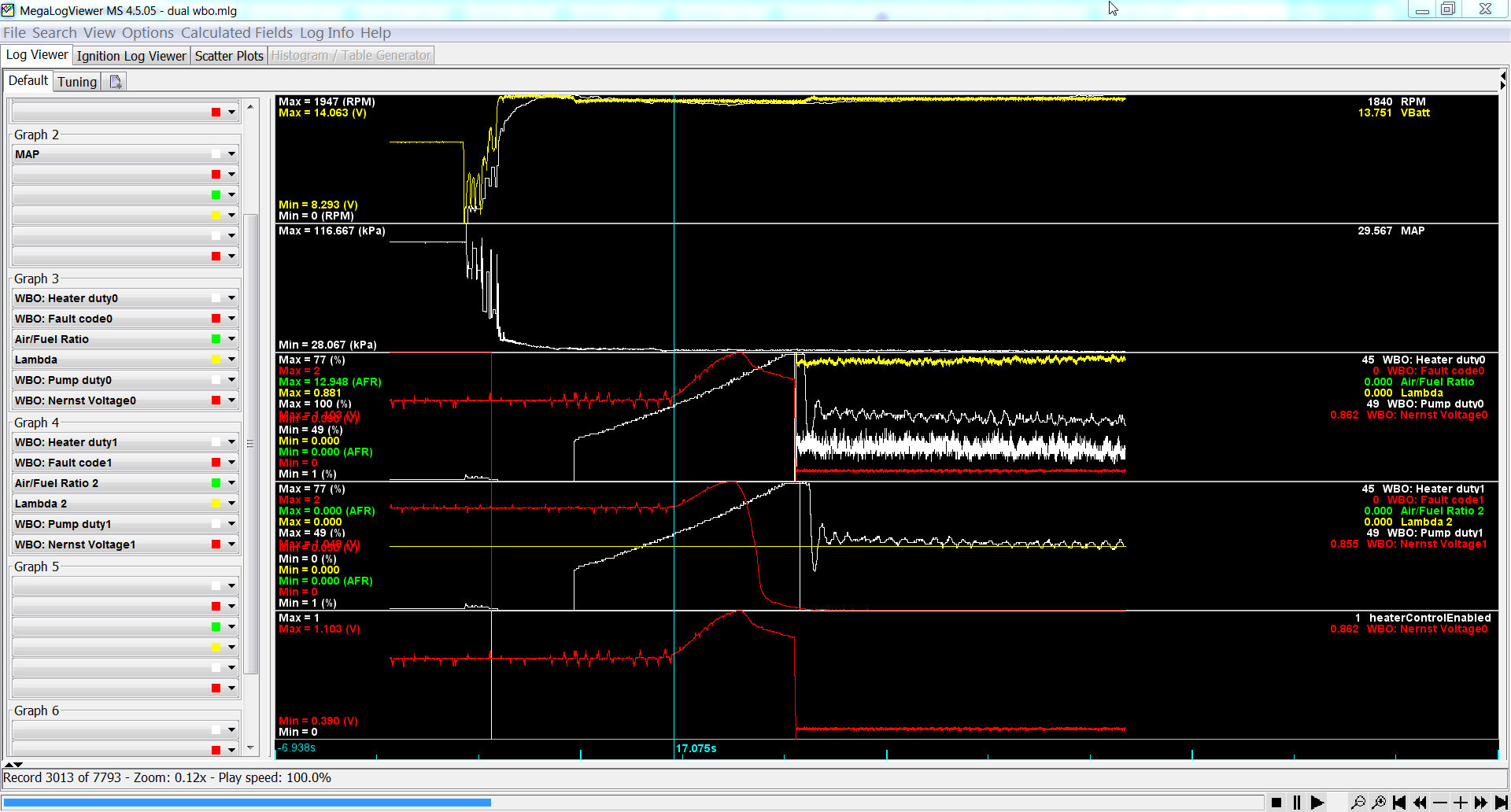
Task: Click the red swatch on WBO: Nernst Voltage1
Action: (x=216, y=544)
